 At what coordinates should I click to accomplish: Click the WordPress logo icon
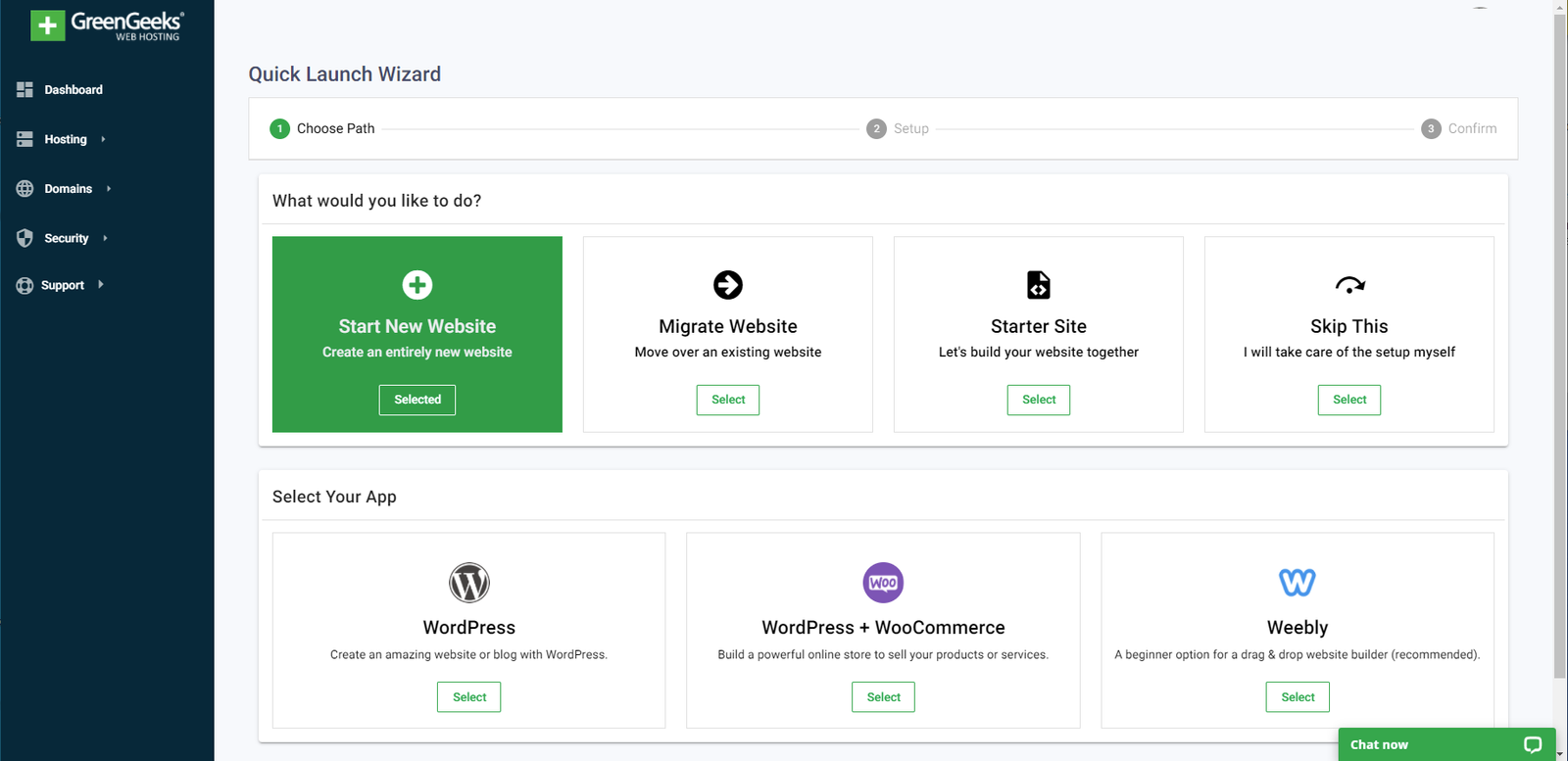[x=469, y=583]
